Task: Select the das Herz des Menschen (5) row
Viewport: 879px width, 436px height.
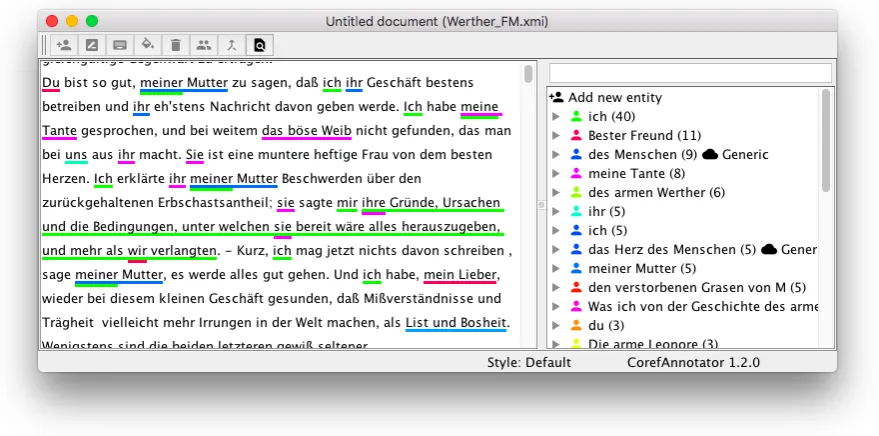Action: coord(683,250)
